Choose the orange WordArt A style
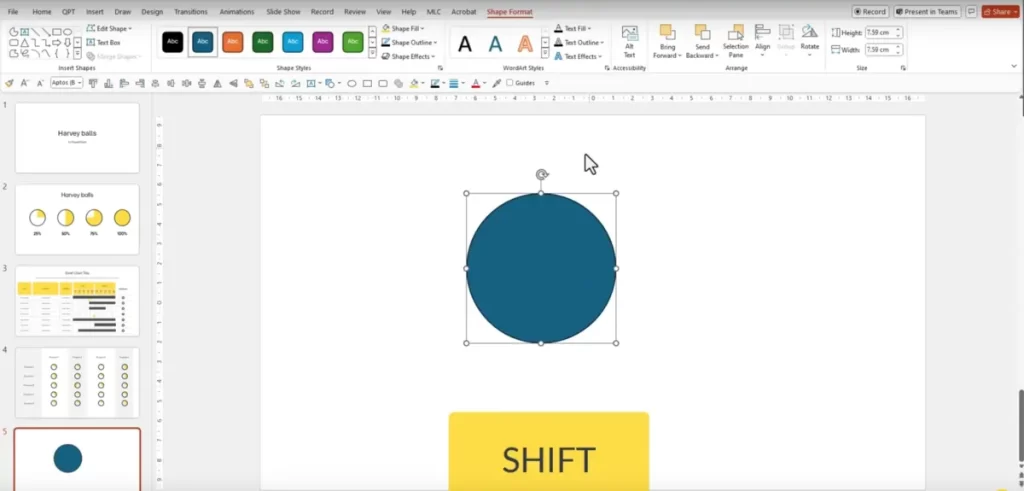Viewport: 1024px width, 491px height. point(525,44)
